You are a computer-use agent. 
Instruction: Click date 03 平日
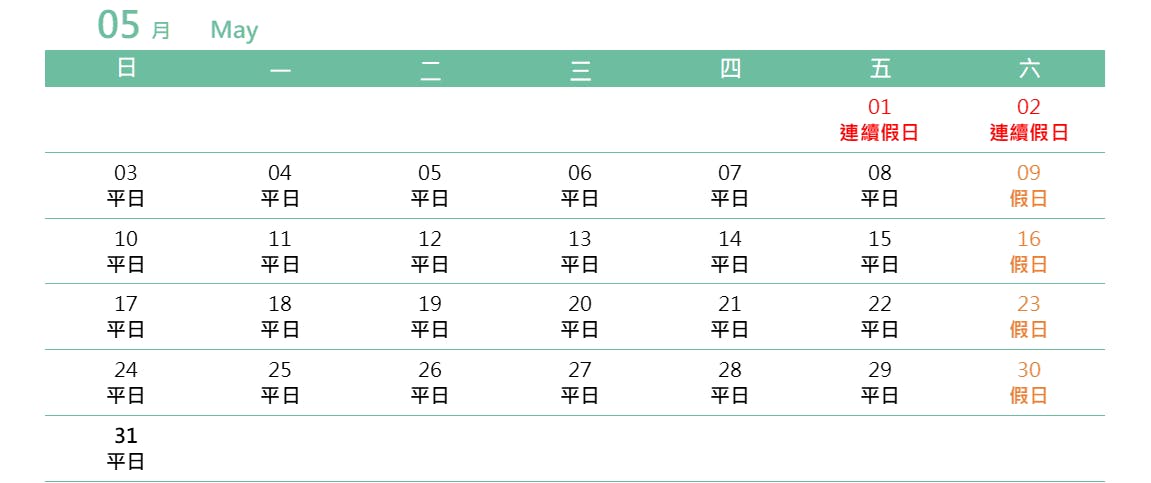click(x=126, y=185)
